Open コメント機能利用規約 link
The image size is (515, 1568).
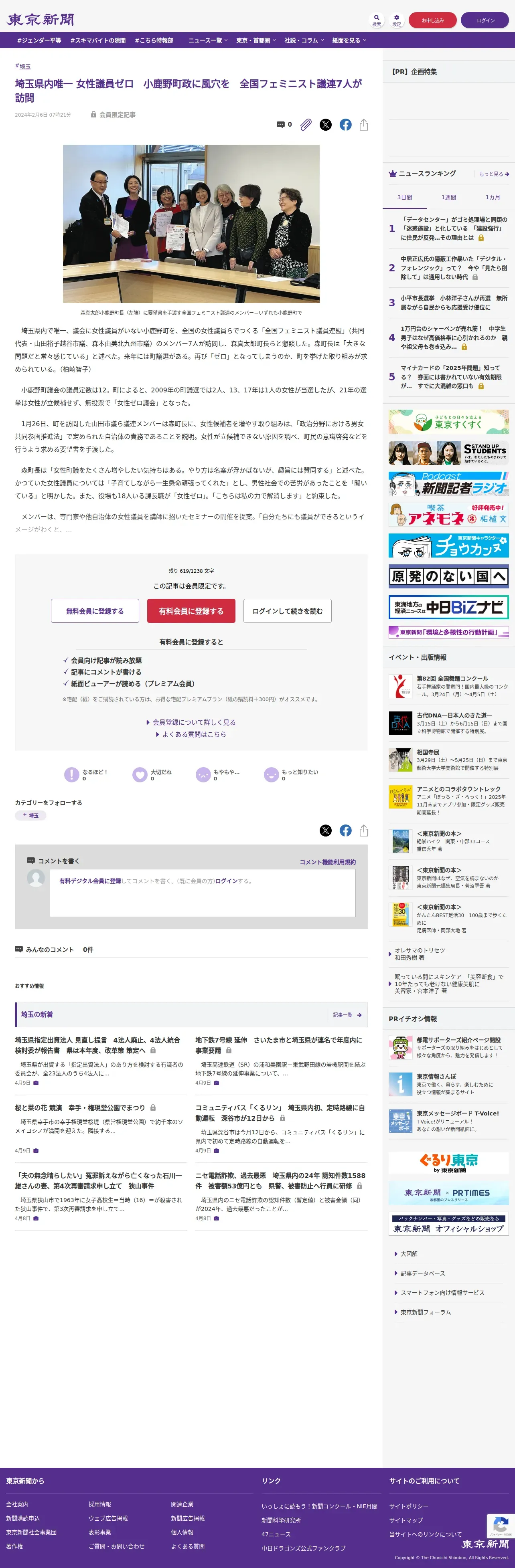(x=327, y=862)
